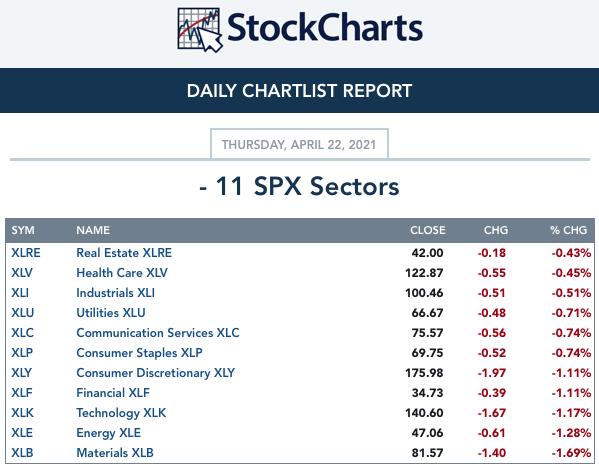Click the SYM column header
The height and width of the screenshot is (468, 599).
click(x=23, y=230)
